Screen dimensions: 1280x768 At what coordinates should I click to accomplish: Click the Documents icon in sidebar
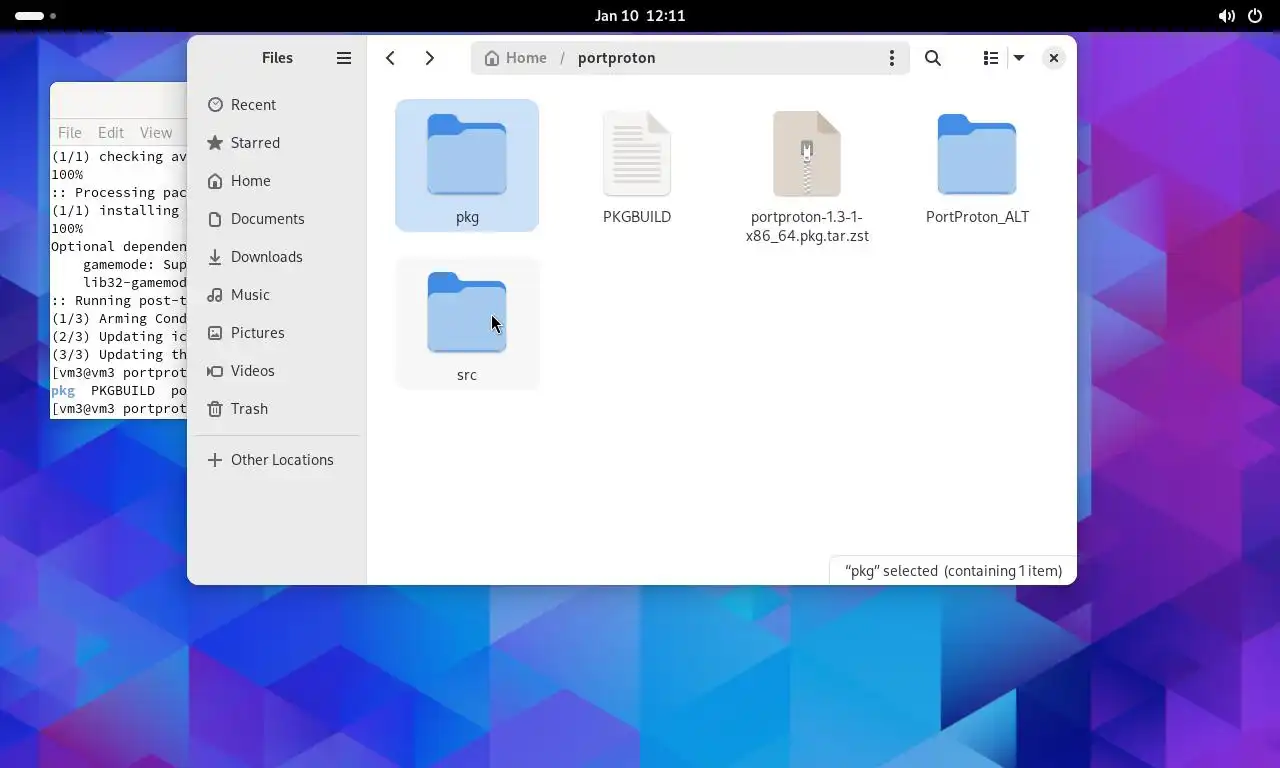(x=215, y=219)
